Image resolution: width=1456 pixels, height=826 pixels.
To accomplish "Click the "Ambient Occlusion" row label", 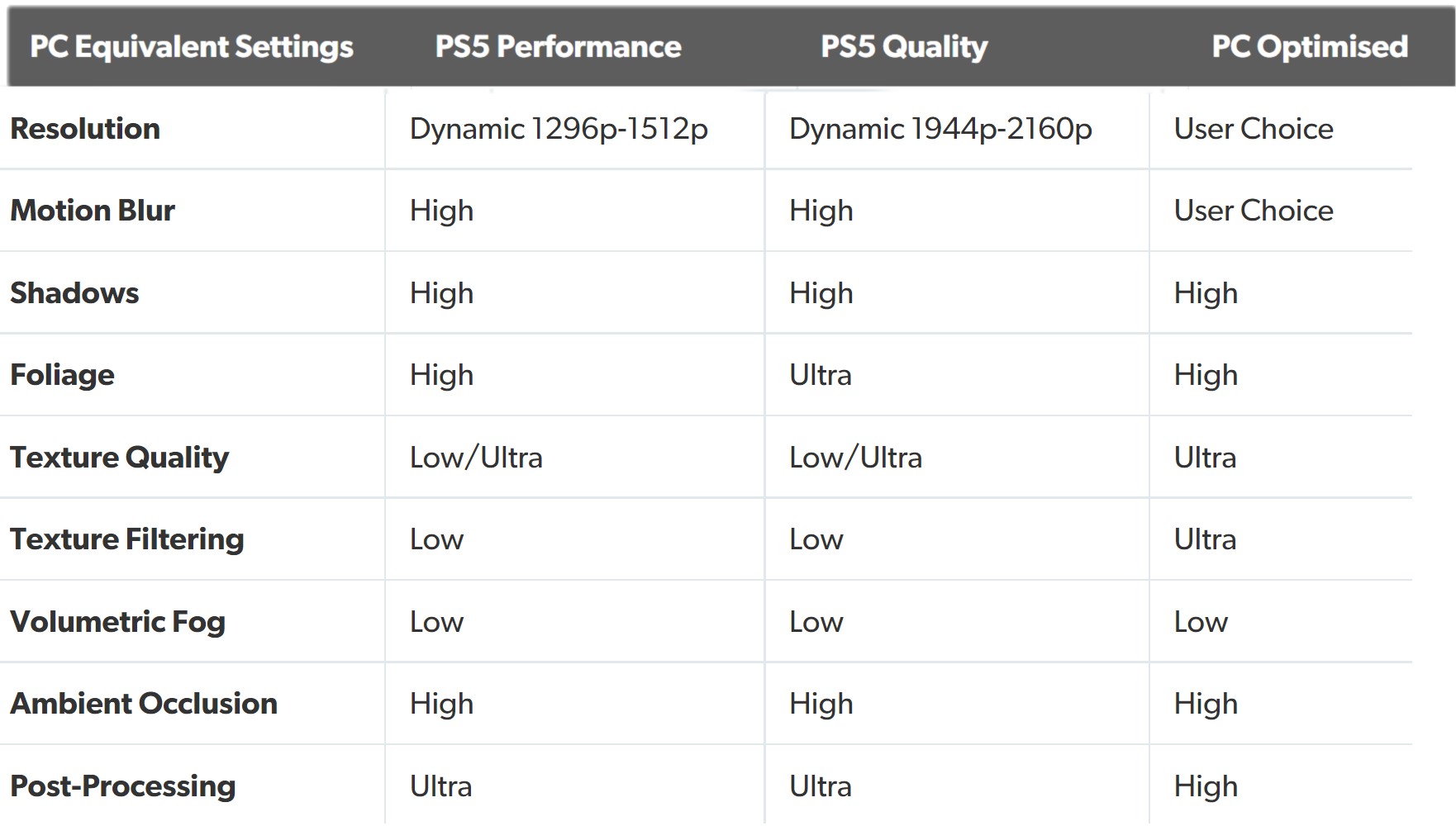I will [x=144, y=704].
